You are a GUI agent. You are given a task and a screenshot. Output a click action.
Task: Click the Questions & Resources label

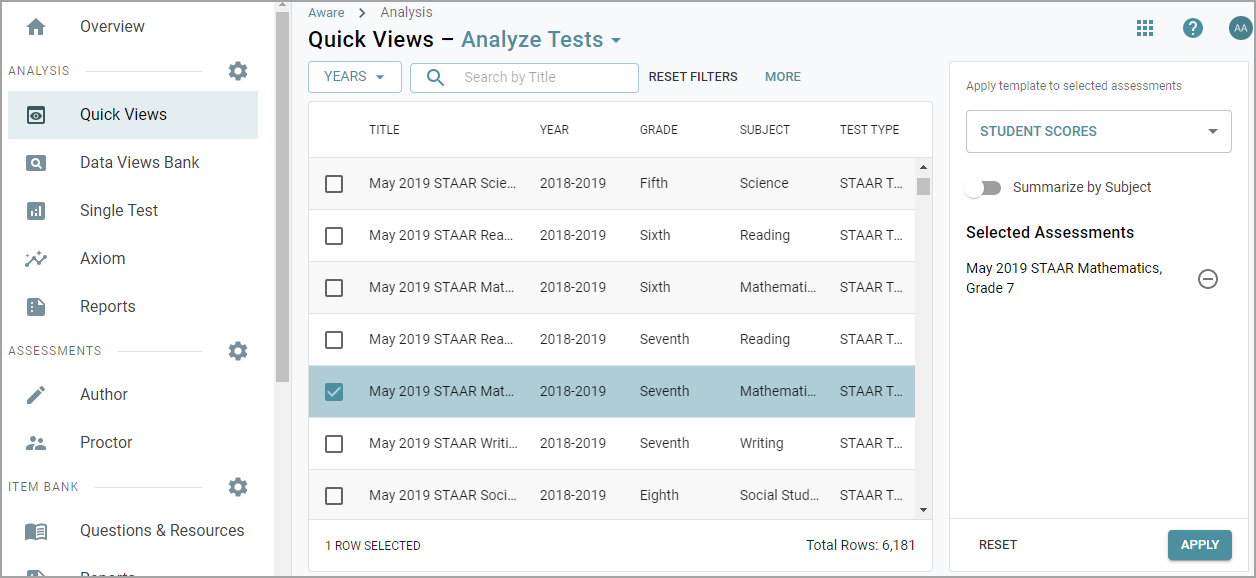(162, 531)
